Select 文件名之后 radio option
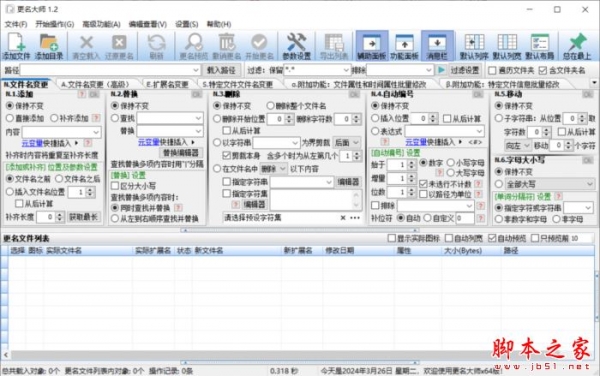This screenshot has width=600, height=376. pyautogui.click(x=59, y=179)
